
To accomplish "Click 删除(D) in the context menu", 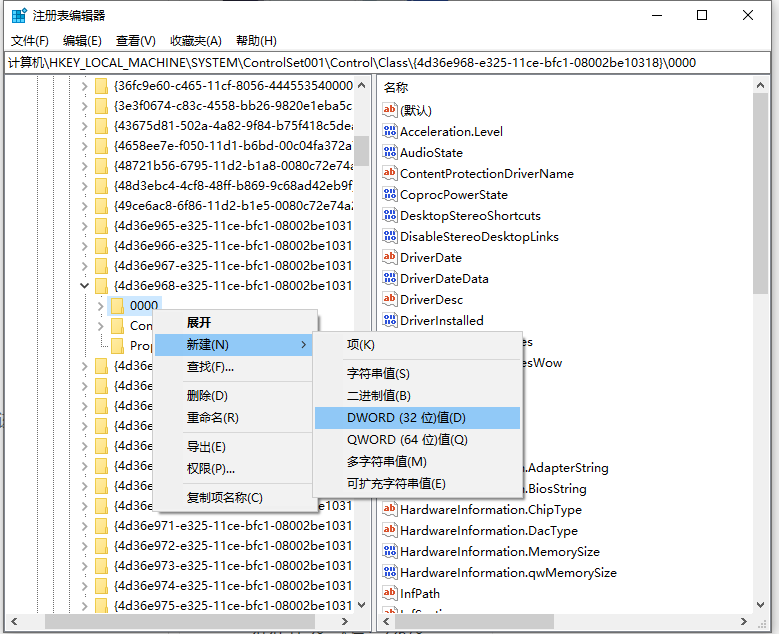I will pos(207,395).
